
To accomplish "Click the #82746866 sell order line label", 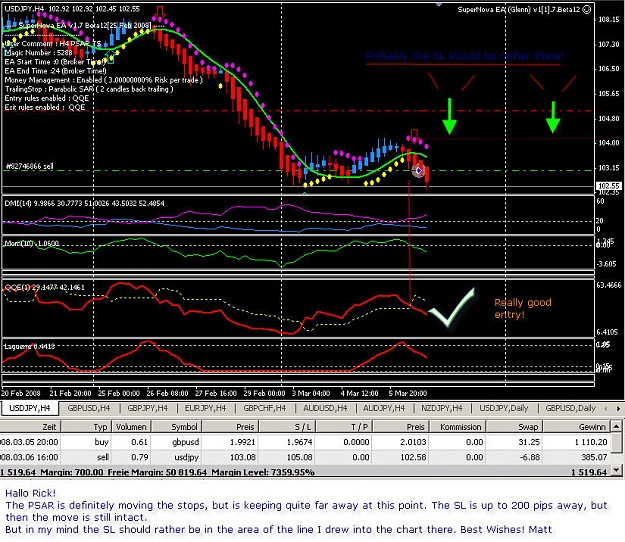I will point(29,166).
